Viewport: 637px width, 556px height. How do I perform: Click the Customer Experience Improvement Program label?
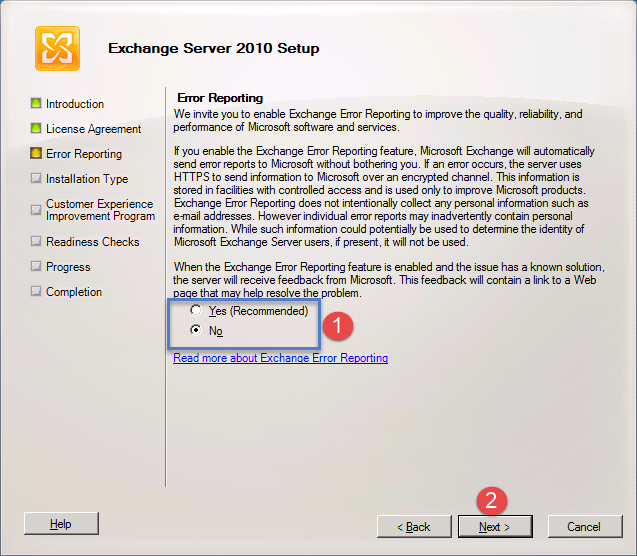(100, 210)
